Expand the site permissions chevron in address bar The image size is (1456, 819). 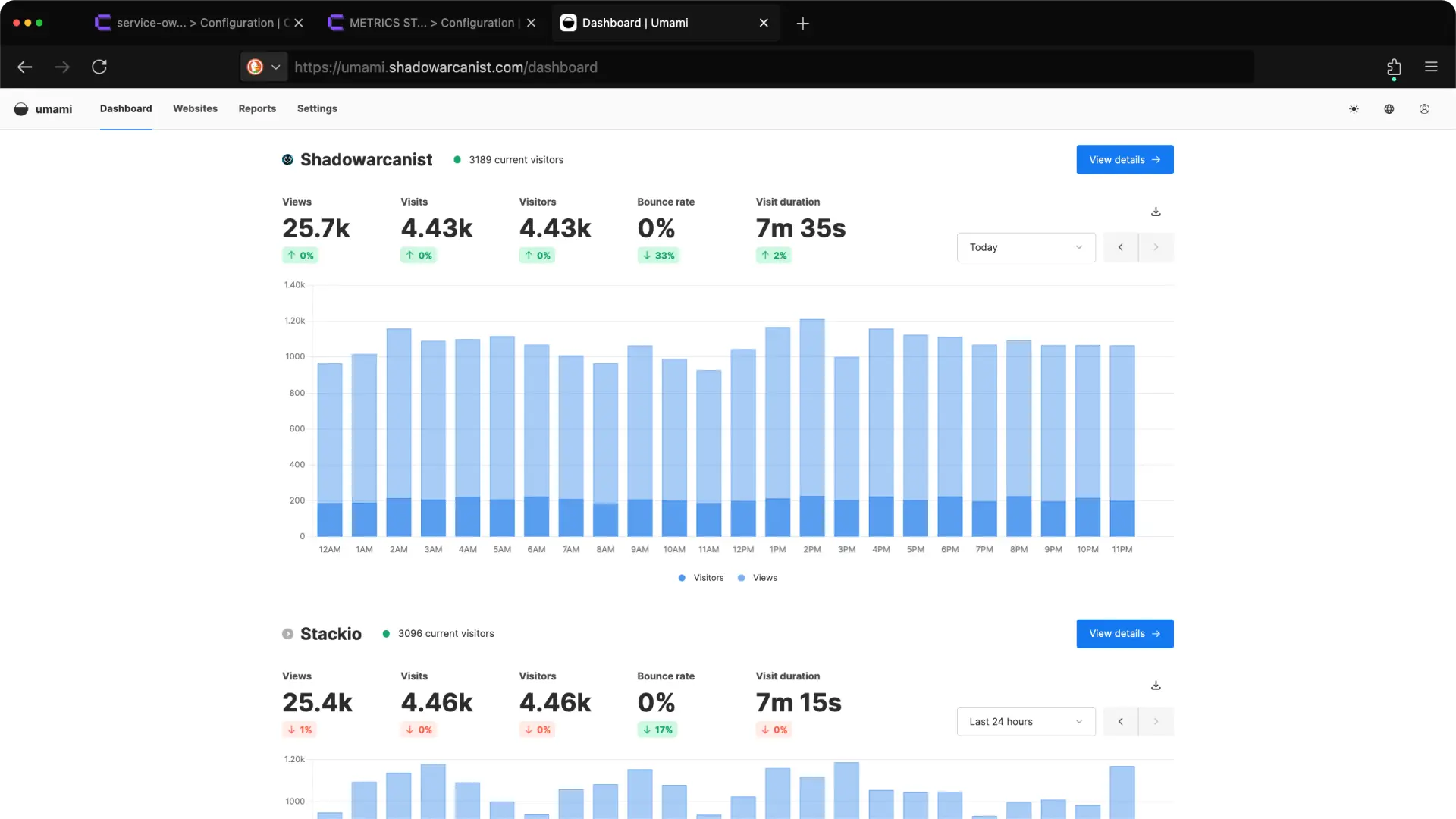click(276, 67)
